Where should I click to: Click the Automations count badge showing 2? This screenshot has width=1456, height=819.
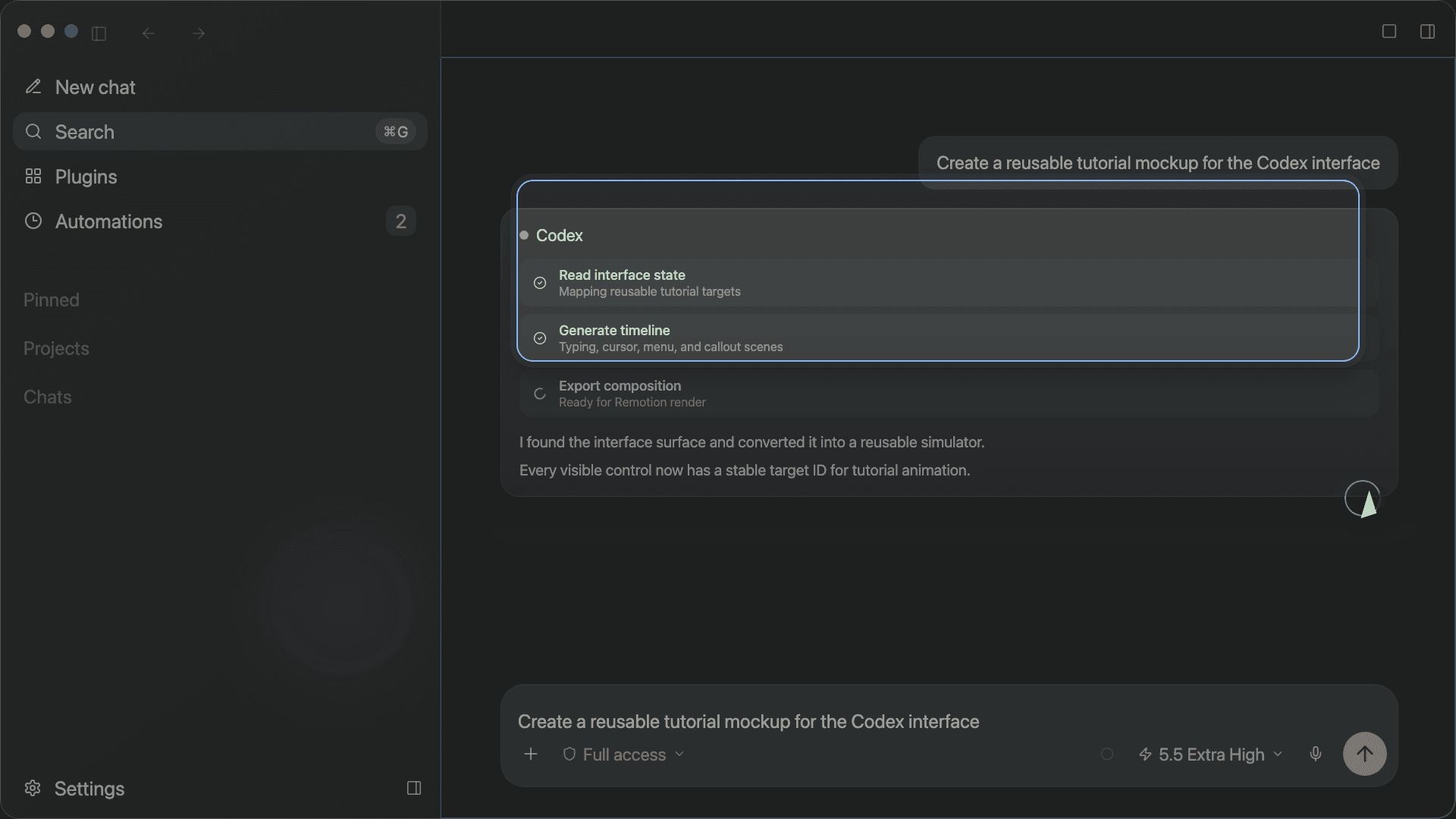pyautogui.click(x=400, y=221)
